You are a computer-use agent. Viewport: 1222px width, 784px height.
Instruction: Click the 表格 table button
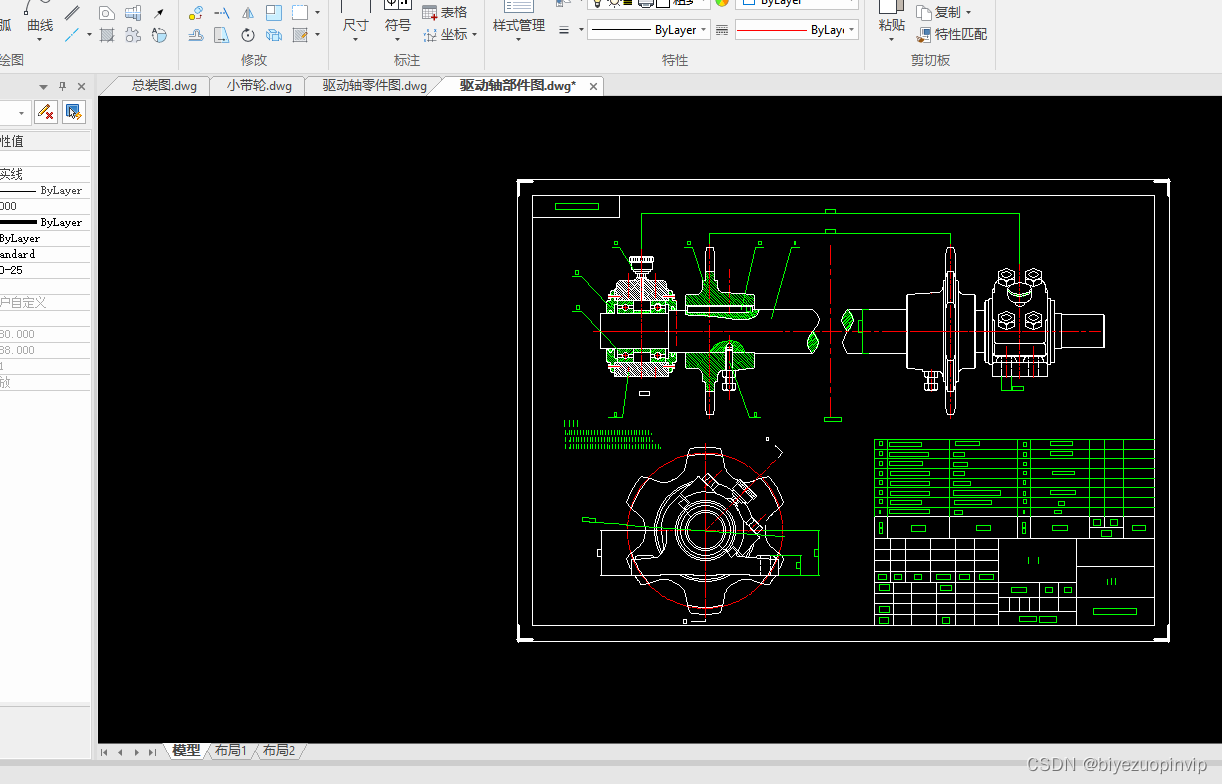pos(445,12)
